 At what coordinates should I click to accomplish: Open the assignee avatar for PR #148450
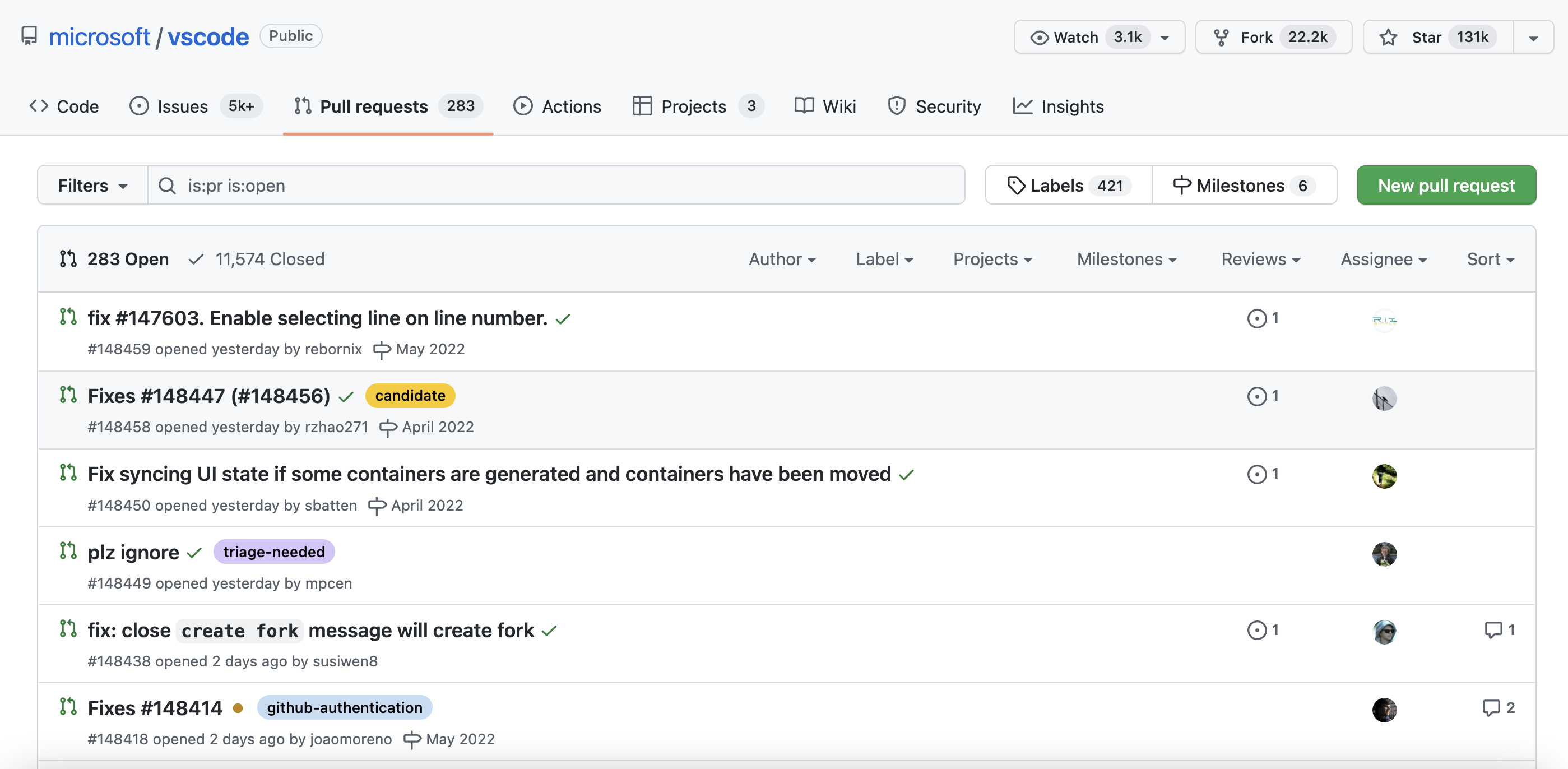(1384, 475)
